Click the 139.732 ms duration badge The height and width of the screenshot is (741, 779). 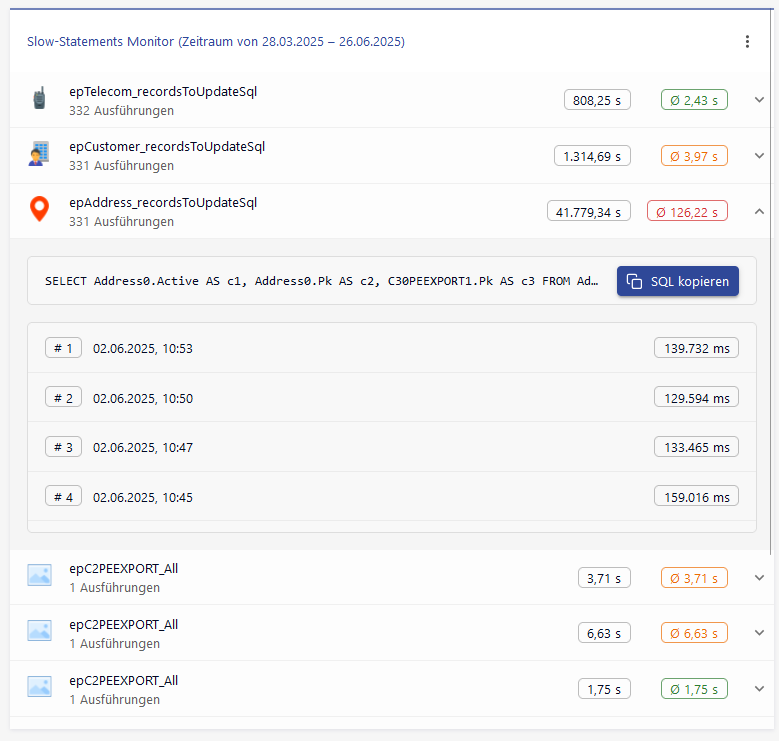pos(696,348)
